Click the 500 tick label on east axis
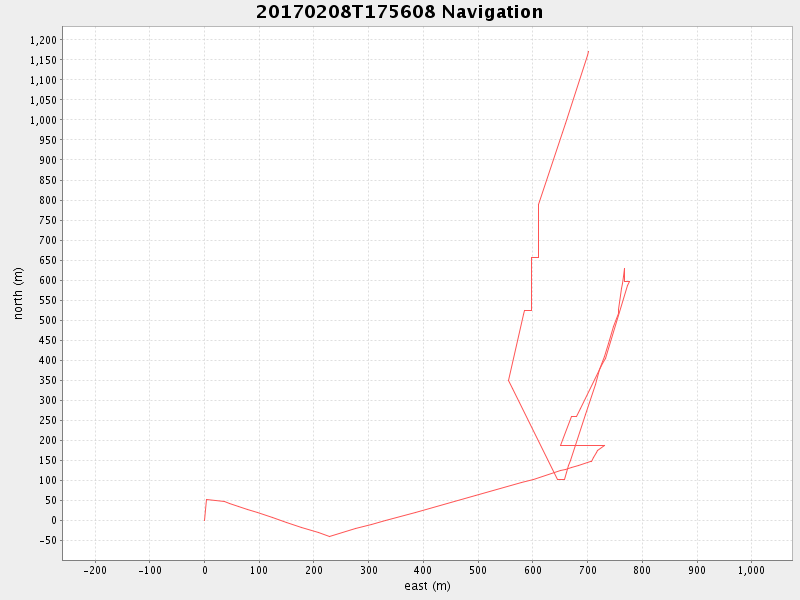 (478, 570)
